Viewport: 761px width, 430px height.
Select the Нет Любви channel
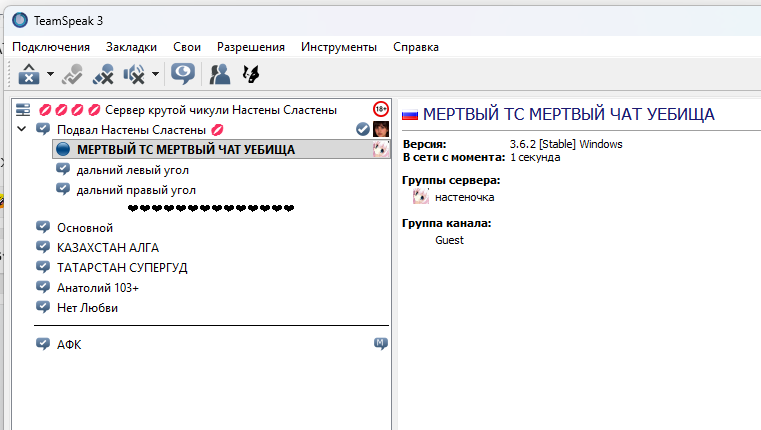tap(87, 308)
